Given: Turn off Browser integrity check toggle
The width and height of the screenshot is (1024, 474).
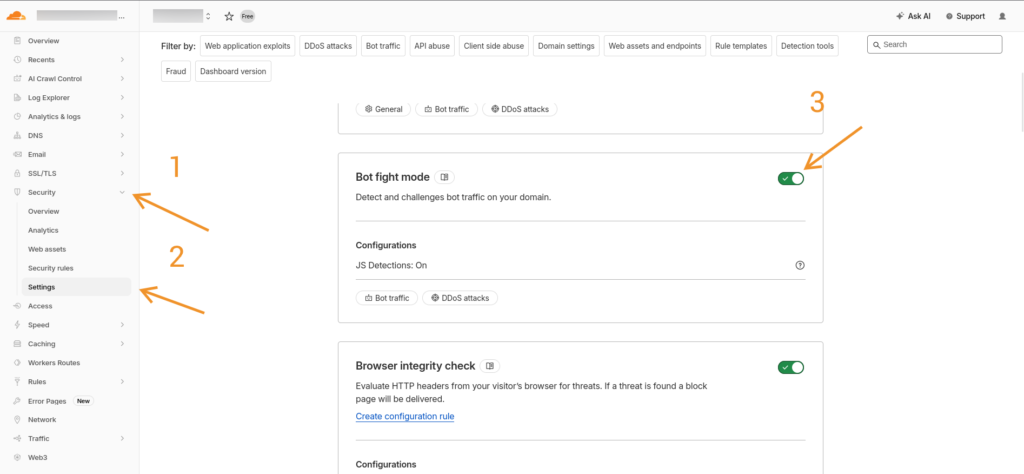Looking at the screenshot, I should tap(790, 367).
